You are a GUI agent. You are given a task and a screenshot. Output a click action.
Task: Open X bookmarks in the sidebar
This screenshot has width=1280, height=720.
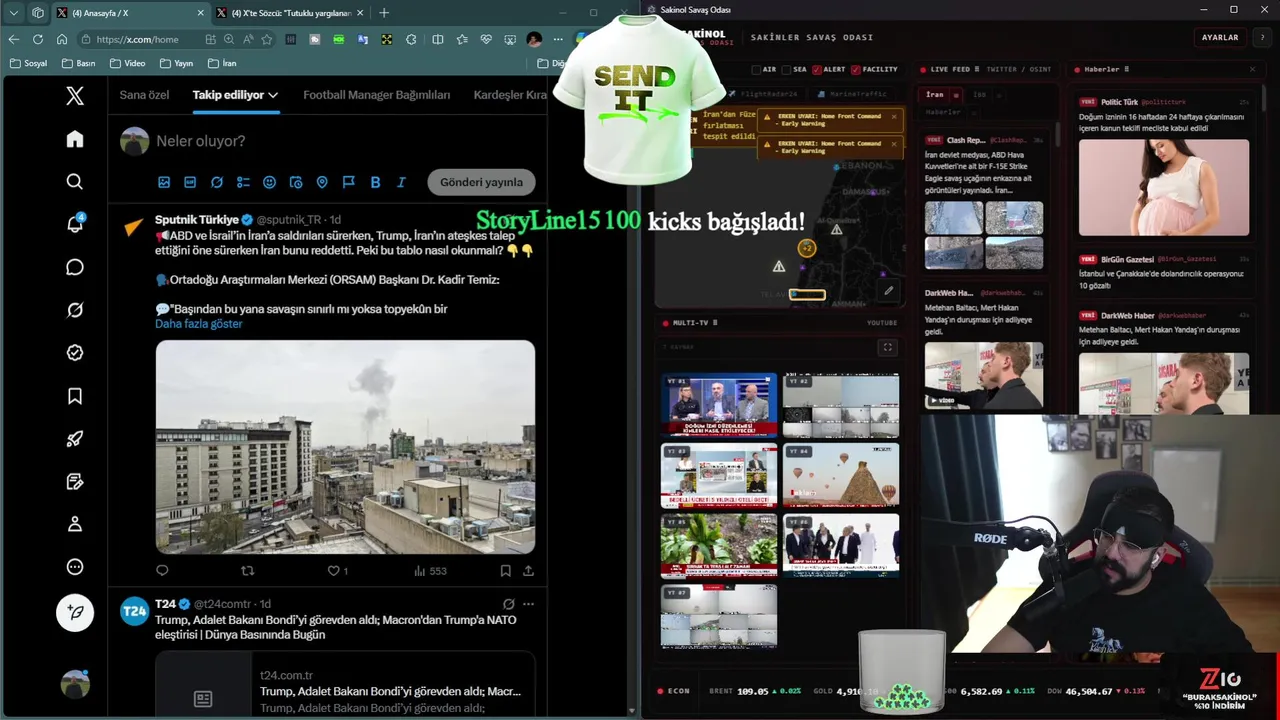point(75,396)
